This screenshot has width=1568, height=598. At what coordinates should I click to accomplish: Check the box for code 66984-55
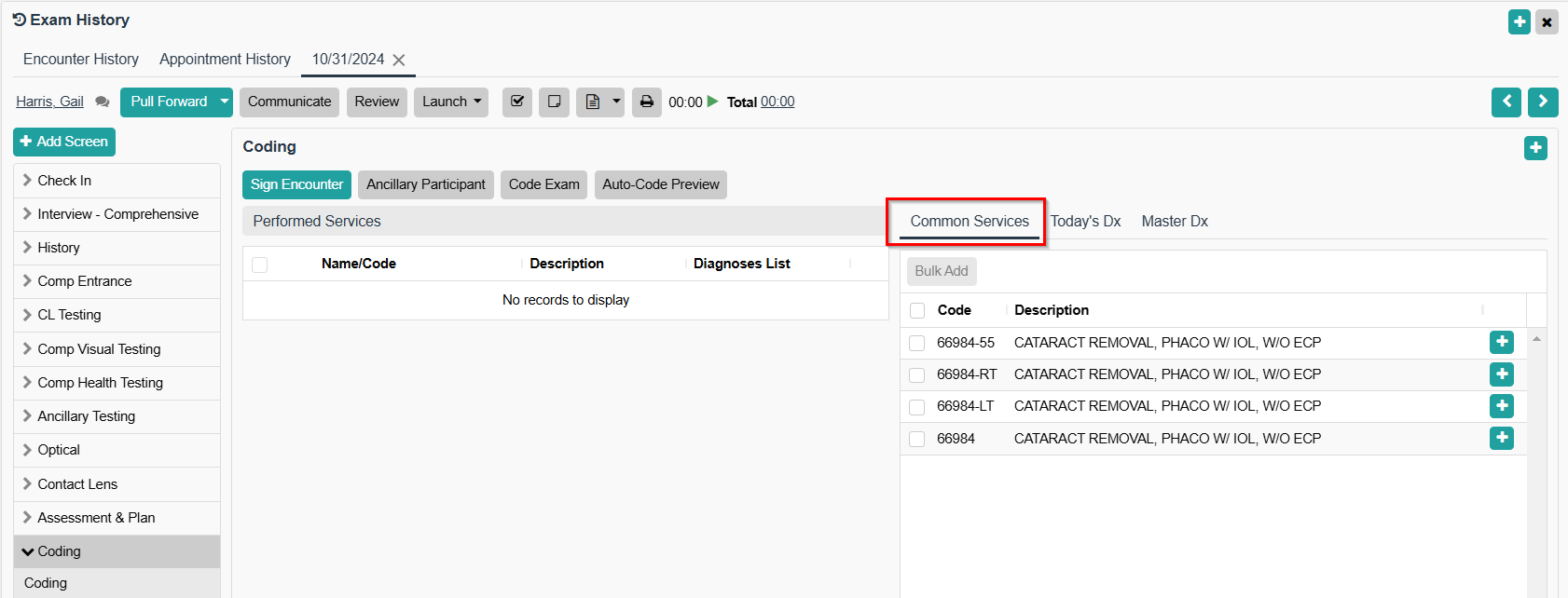tap(917, 343)
